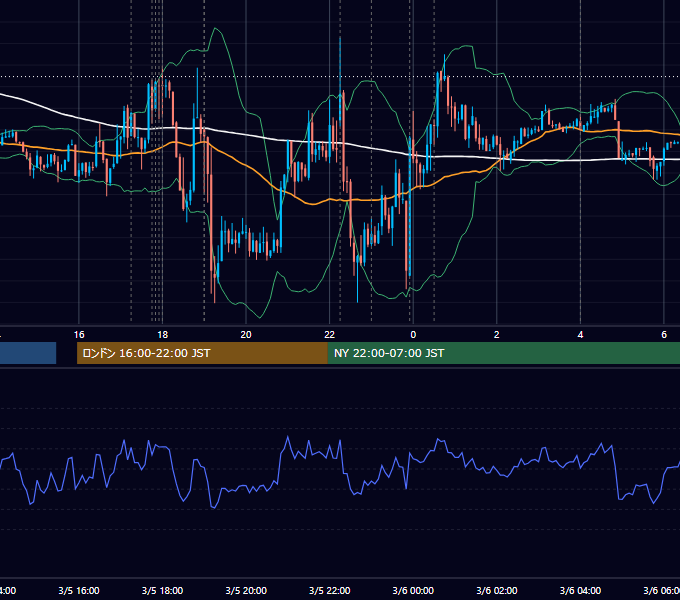Image resolution: width=680 pixels, height=600 pixels.
Task: Click the blue session bar left of ロンドン
Action: pyautogui.click(x=28, y=353)
